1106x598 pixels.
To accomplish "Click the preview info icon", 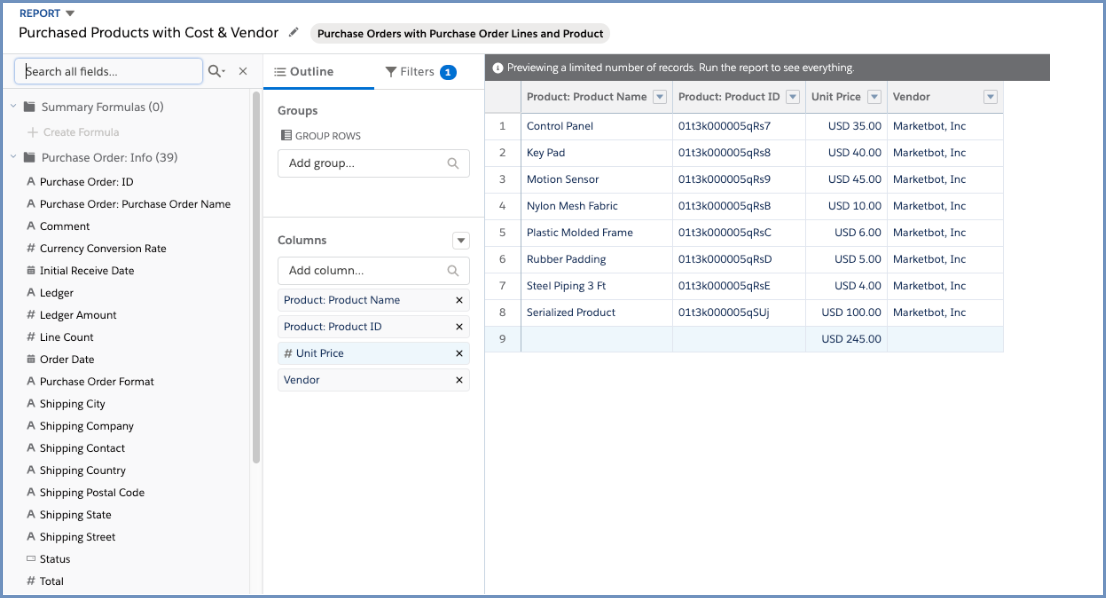I will (x=498, y=68).
